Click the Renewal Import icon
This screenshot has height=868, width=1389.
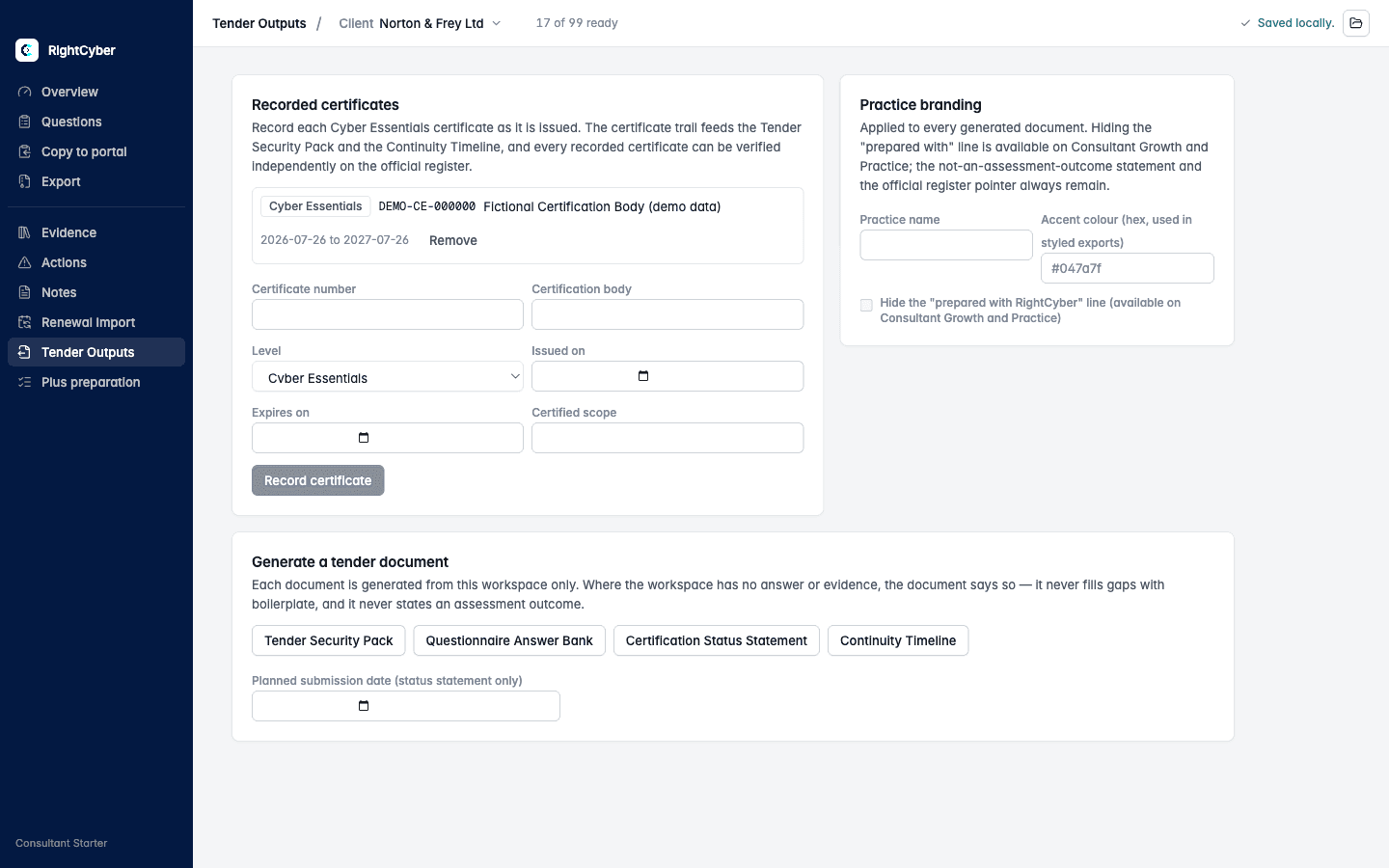click(25, 322)
